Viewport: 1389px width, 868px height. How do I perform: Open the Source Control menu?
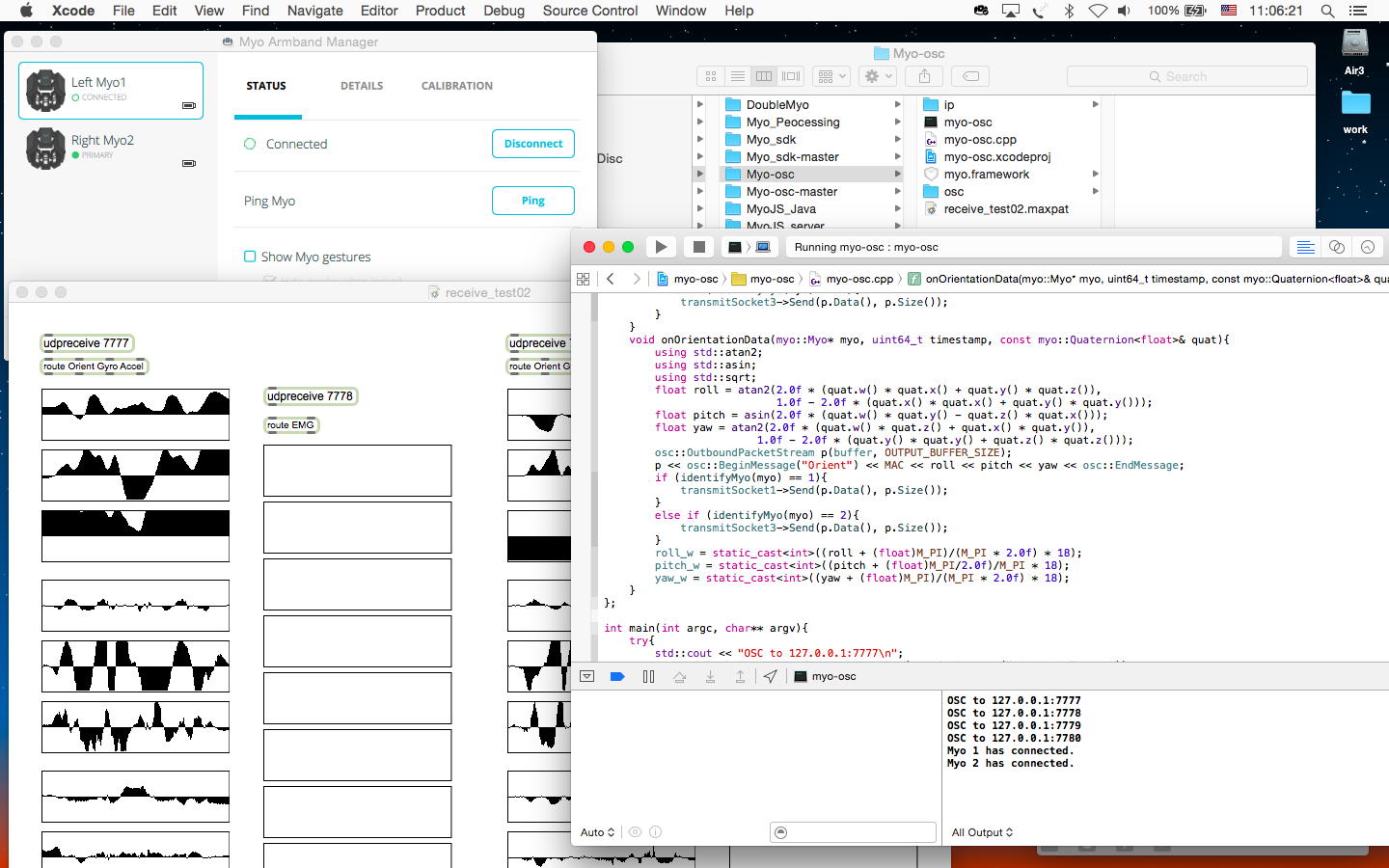(589, 11)
